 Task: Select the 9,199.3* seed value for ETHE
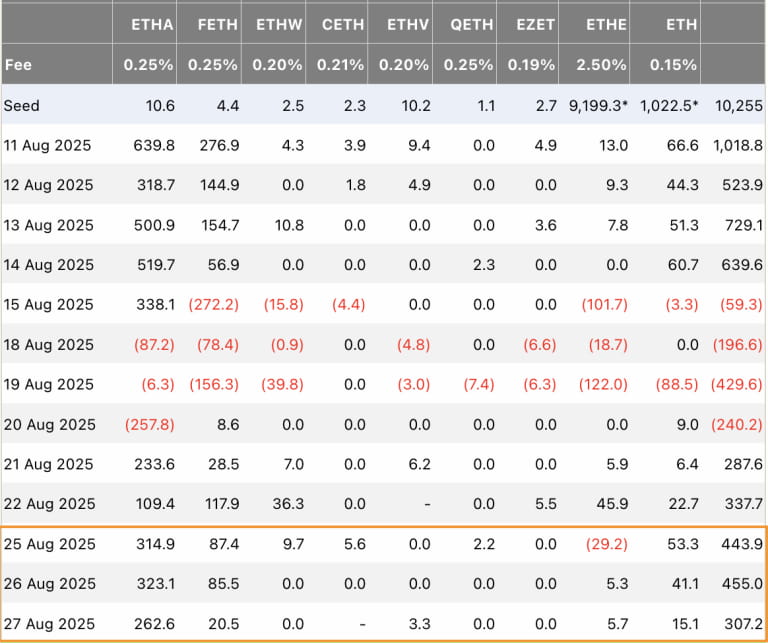pyautogui.click(x=599, y=106)
